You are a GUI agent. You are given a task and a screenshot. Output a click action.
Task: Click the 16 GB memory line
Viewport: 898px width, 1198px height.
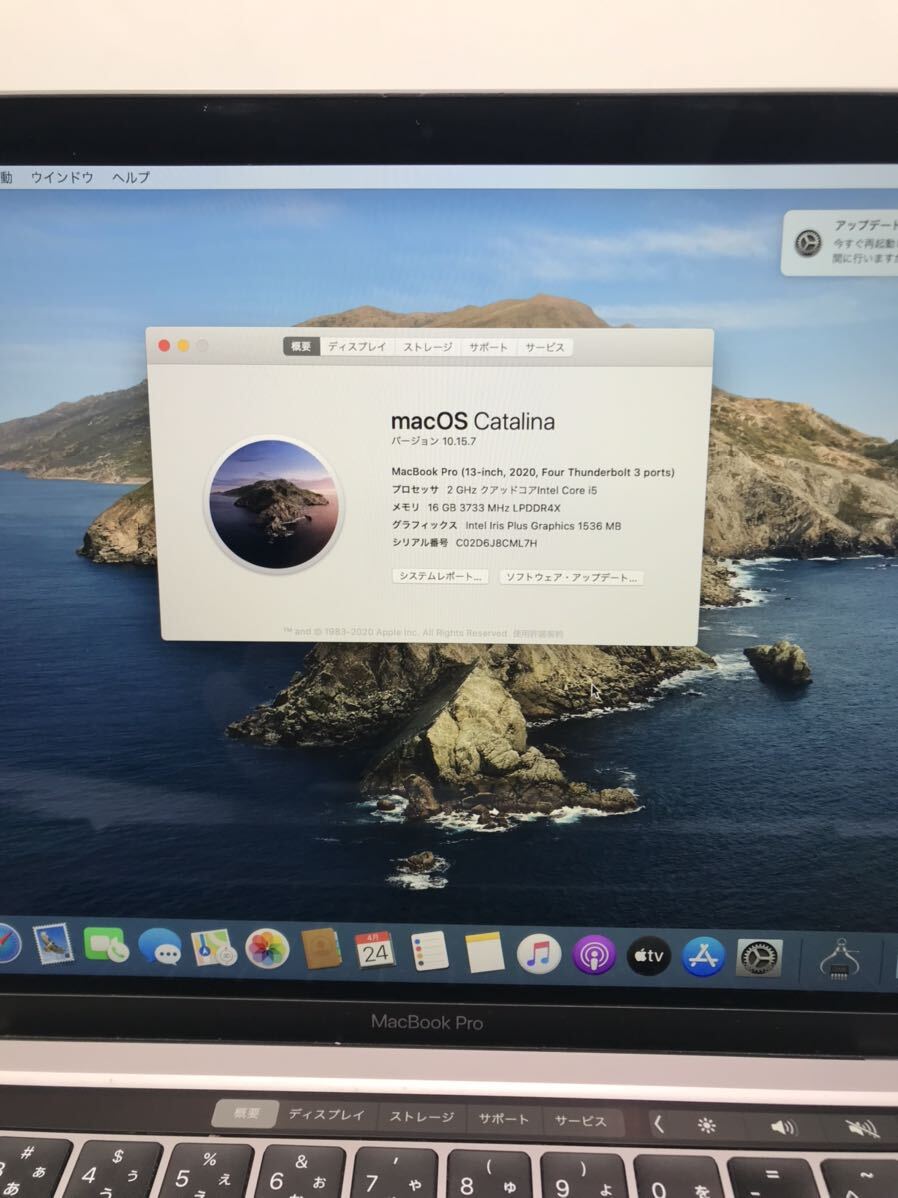[476, 508]
